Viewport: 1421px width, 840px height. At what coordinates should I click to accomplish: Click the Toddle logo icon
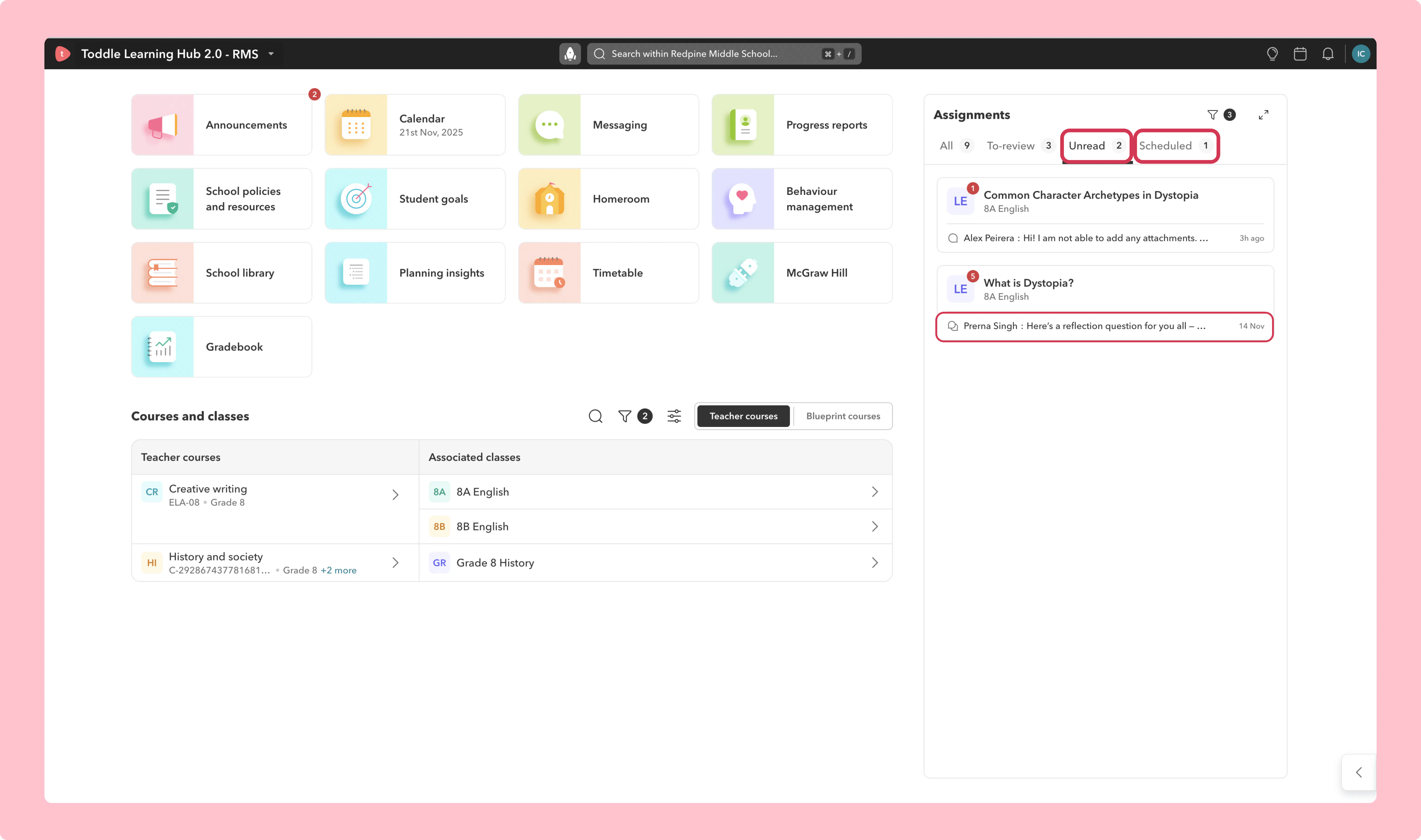pyautogui.click(x=62, y=54)
